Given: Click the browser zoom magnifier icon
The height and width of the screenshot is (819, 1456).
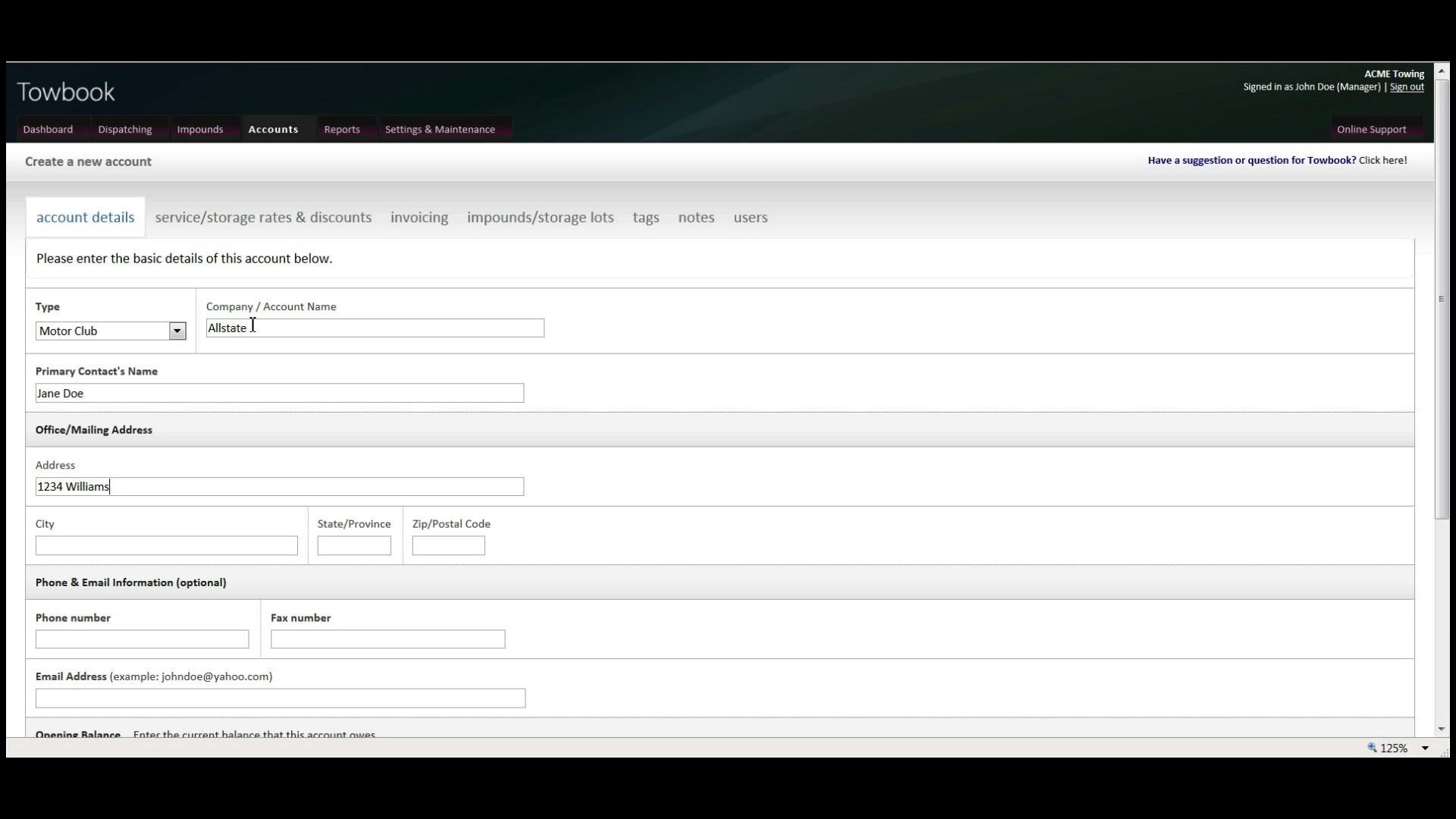Looking at the screenshot, I should [1372, 748].
